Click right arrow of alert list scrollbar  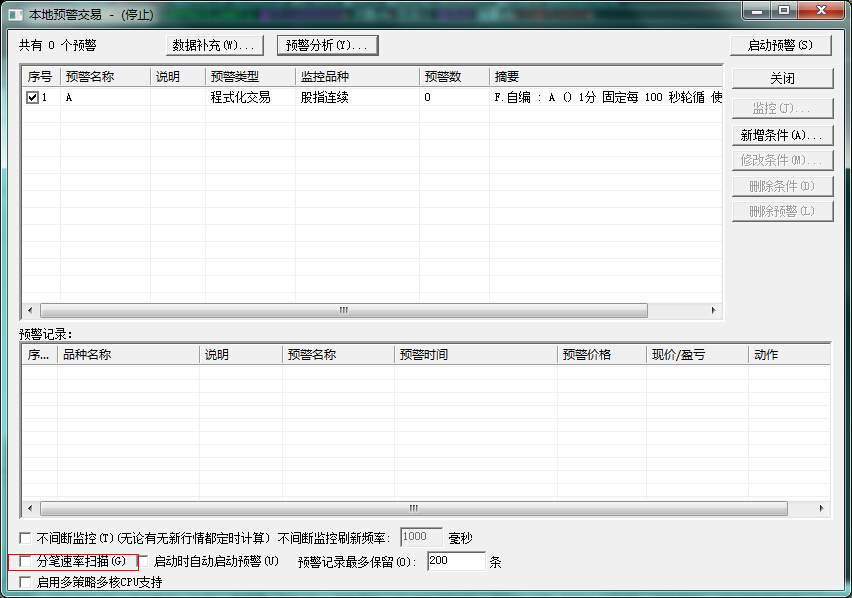click(x=713, y=310)
